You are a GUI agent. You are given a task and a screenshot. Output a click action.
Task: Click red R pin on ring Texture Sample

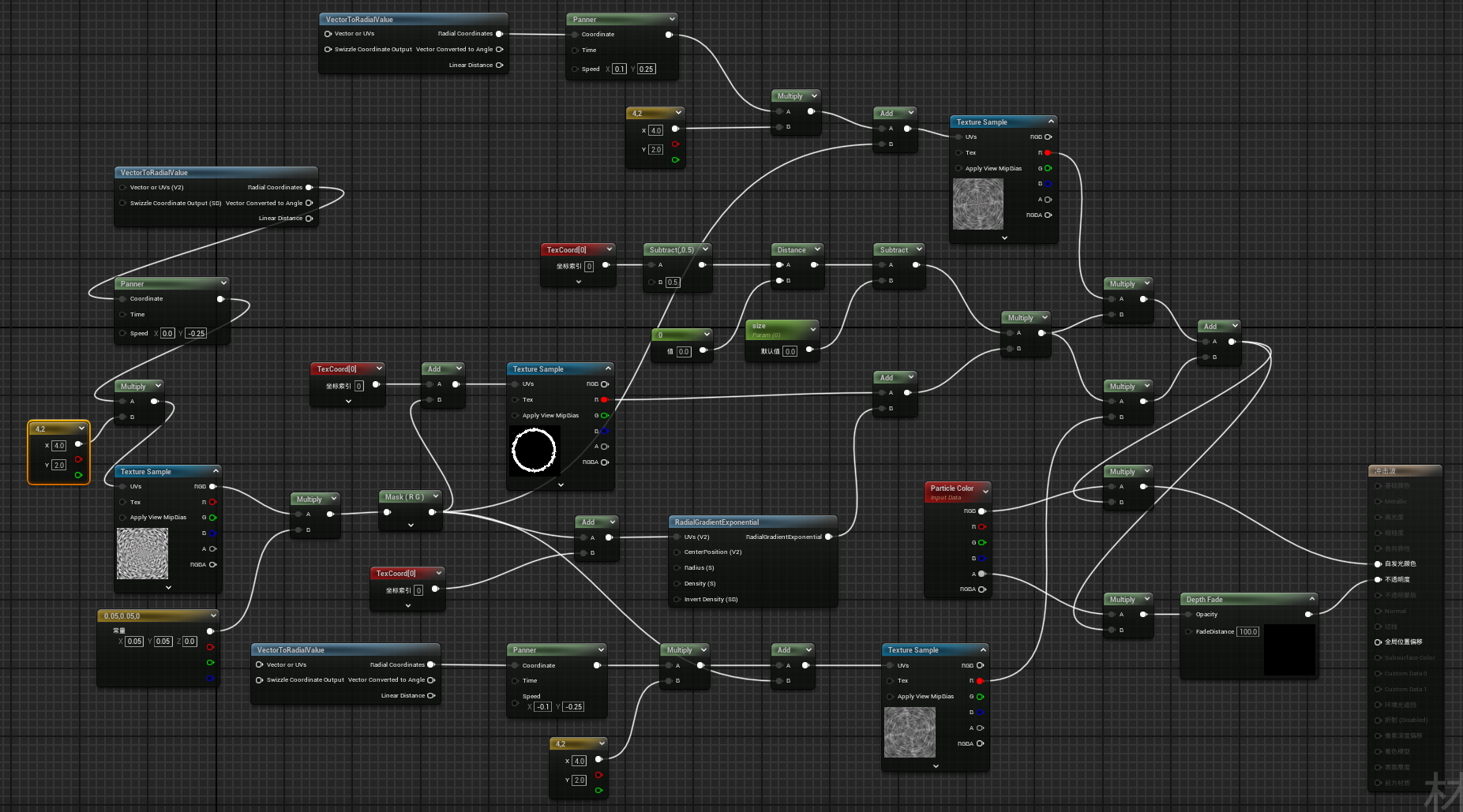pos(605,399)
